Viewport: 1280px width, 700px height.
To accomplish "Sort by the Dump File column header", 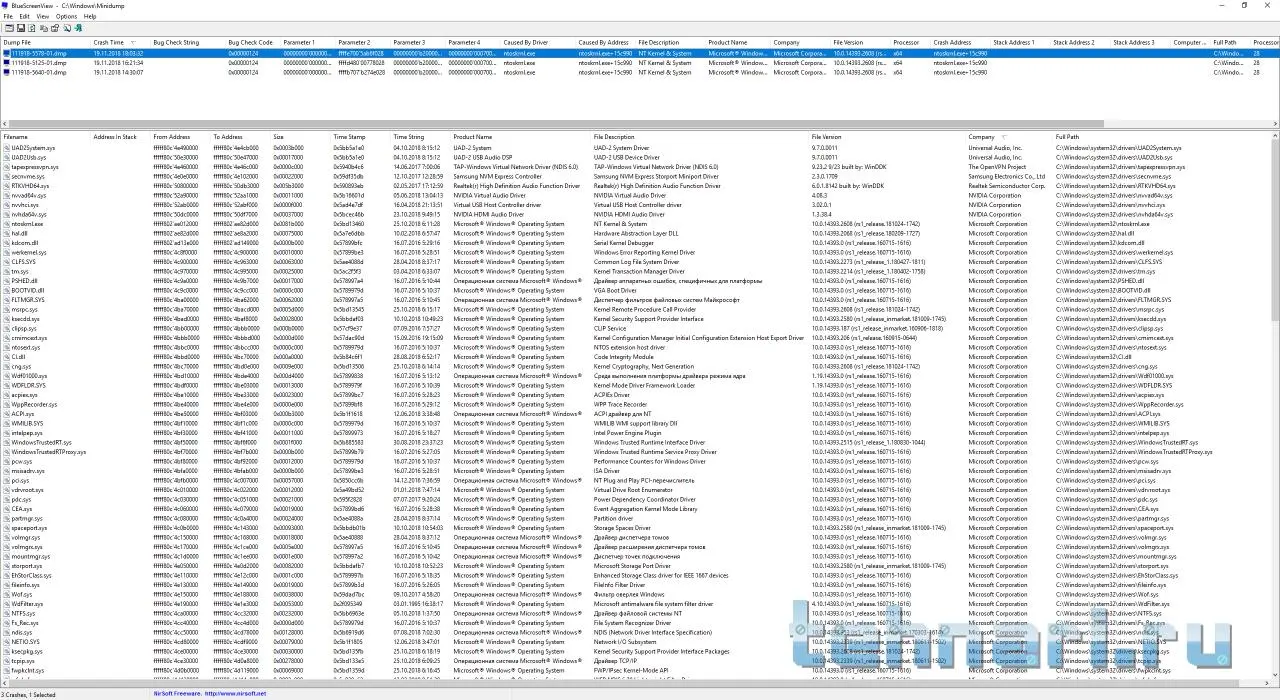I will click(x=45, y=43).
